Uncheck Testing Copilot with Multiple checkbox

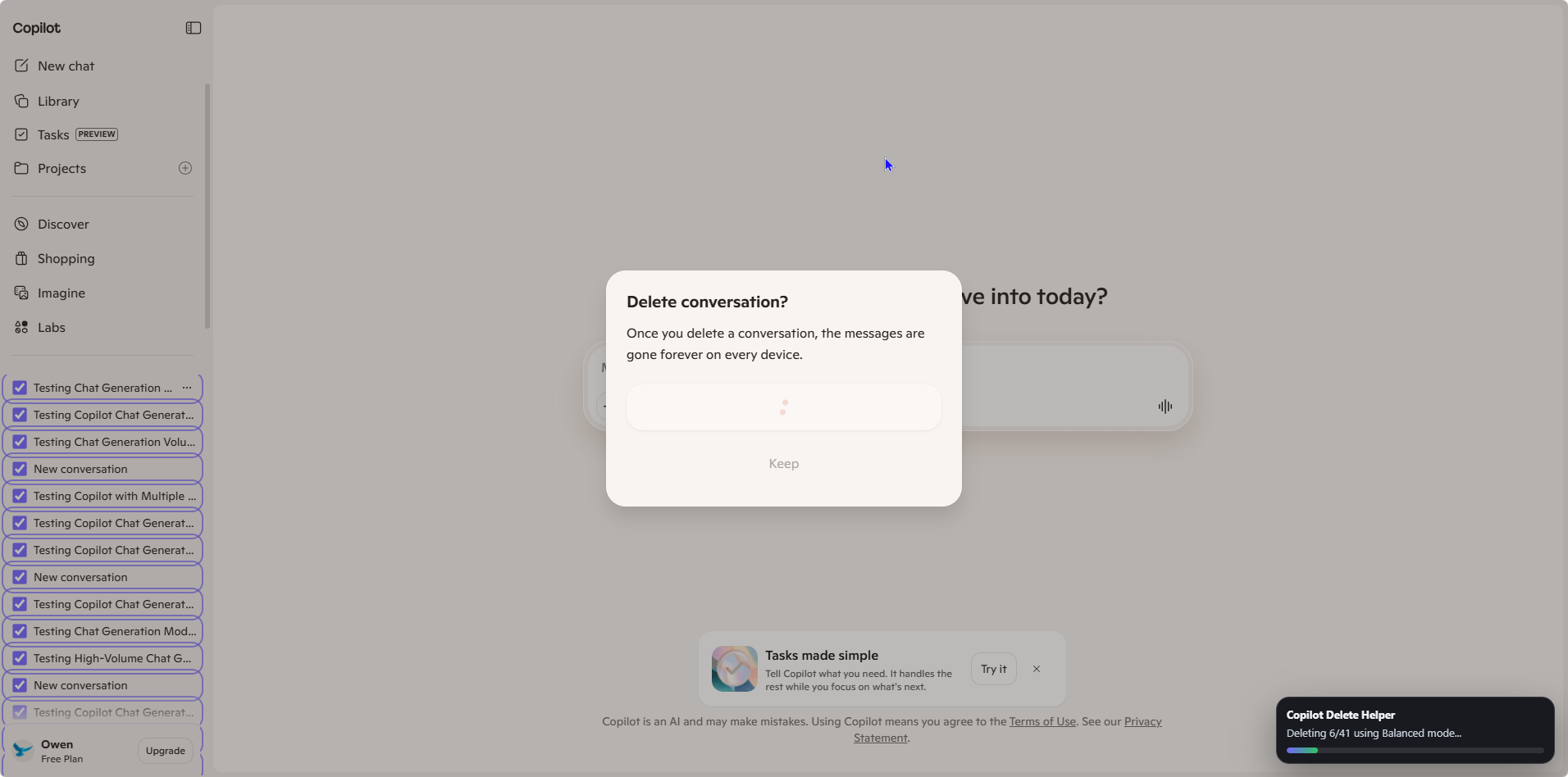pyautogui.click(x=20, y=496)
